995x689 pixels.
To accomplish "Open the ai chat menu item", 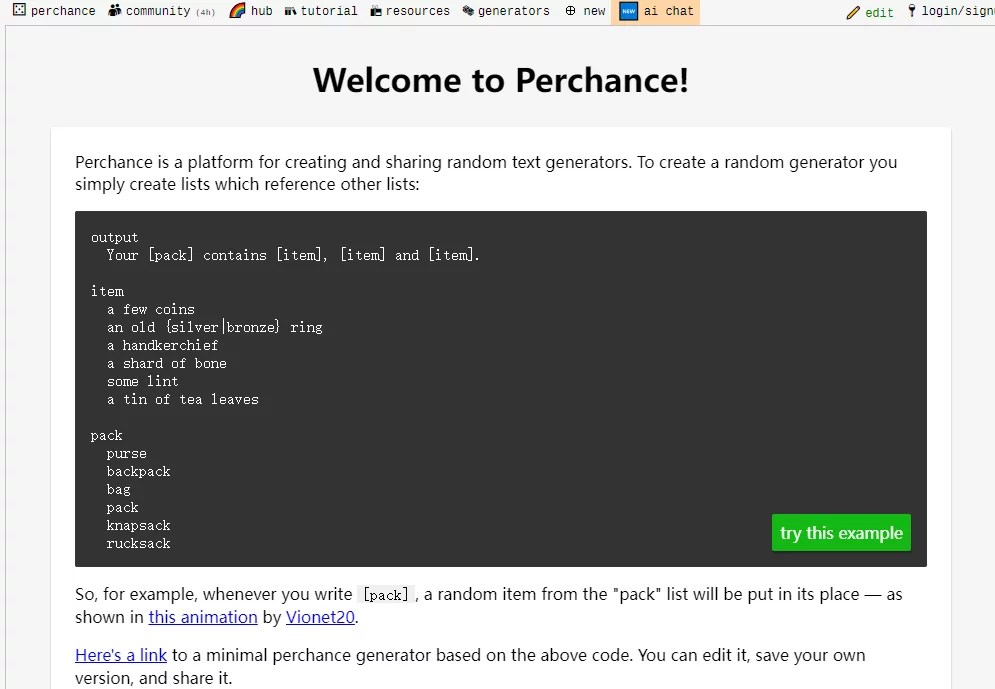I will (656, 11).
